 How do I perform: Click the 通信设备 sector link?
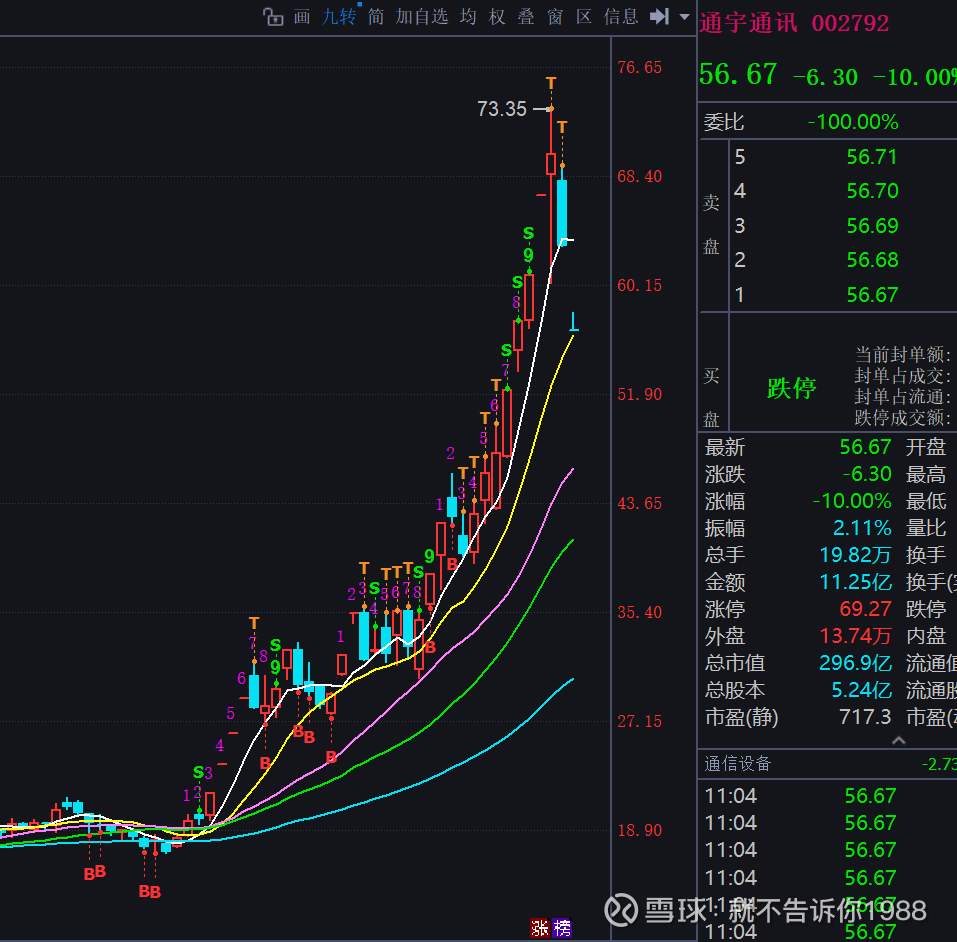tap(738, 764)
